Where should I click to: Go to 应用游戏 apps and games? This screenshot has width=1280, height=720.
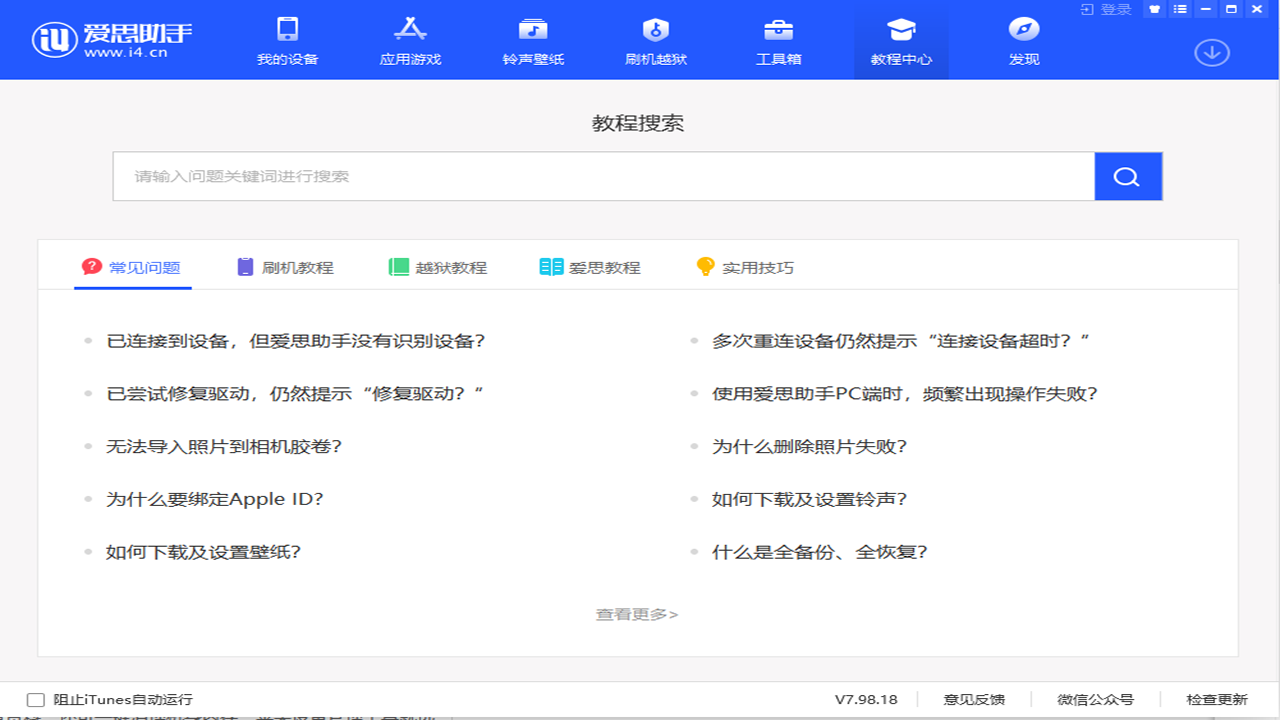(x=410, y=41)
